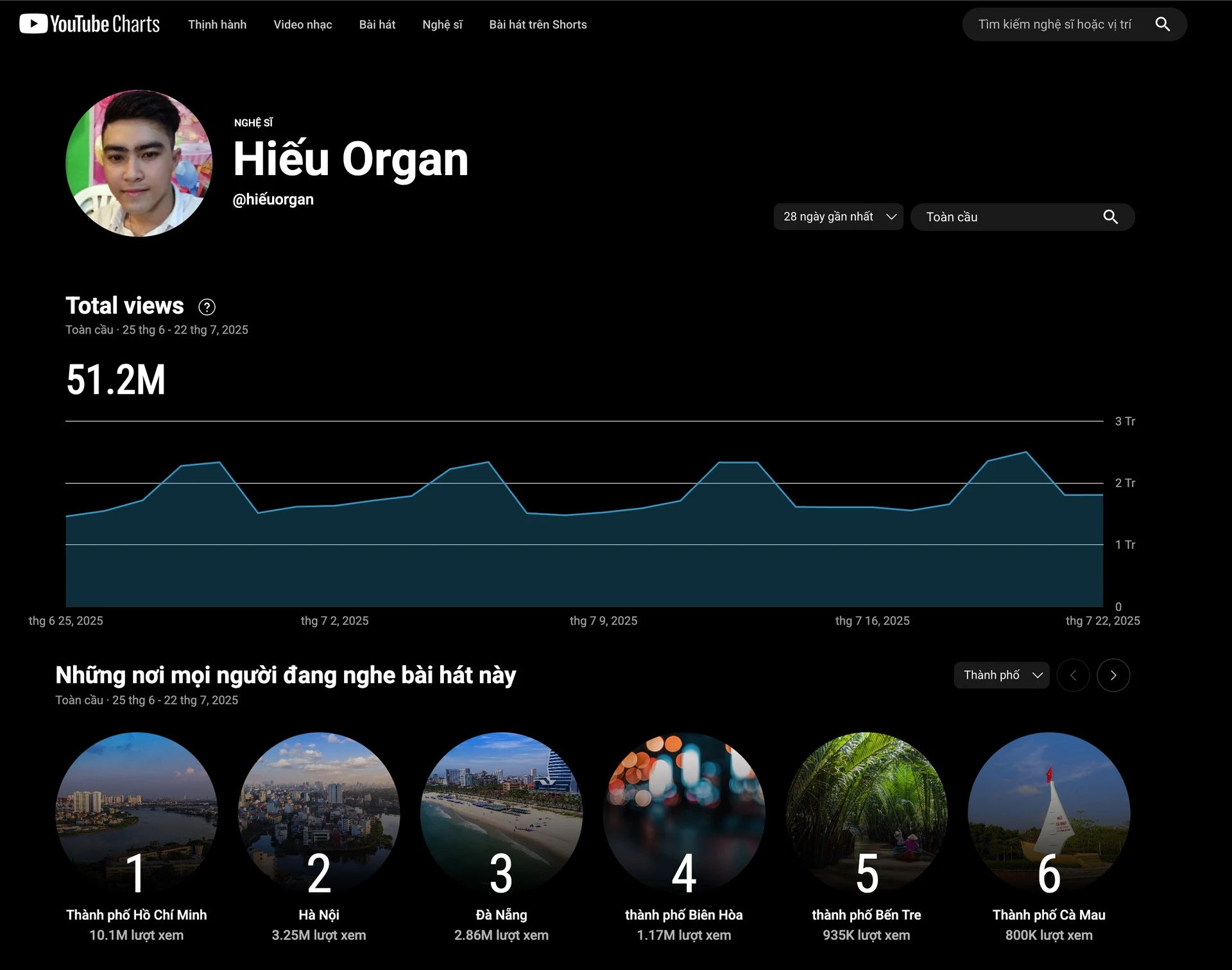Click the @hiếuorgan channel handle link
Screen dimensions: 1232x970
click(273, 200)
